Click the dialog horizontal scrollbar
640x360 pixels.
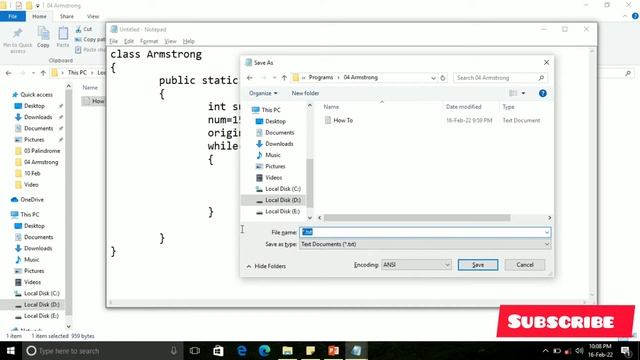click(x=416, y=218)
